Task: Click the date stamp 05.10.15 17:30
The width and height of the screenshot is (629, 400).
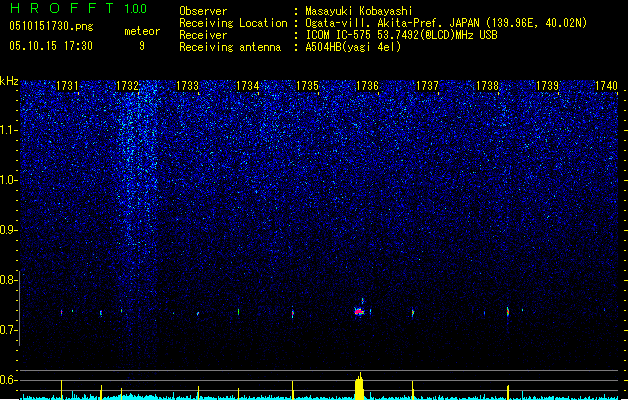Action: click(x=51, y=46)
